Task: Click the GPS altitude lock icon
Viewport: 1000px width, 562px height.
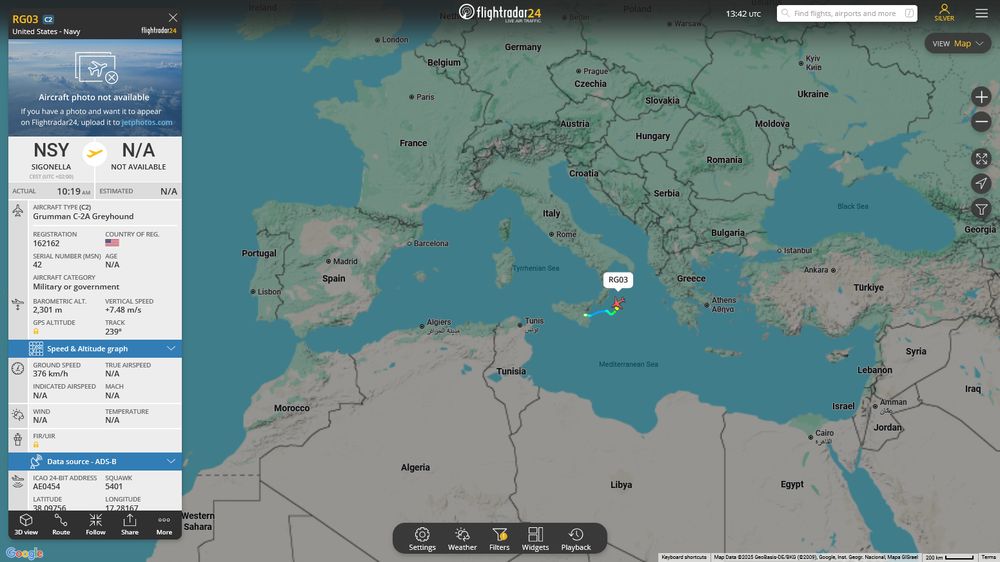Action: (36, 331)
